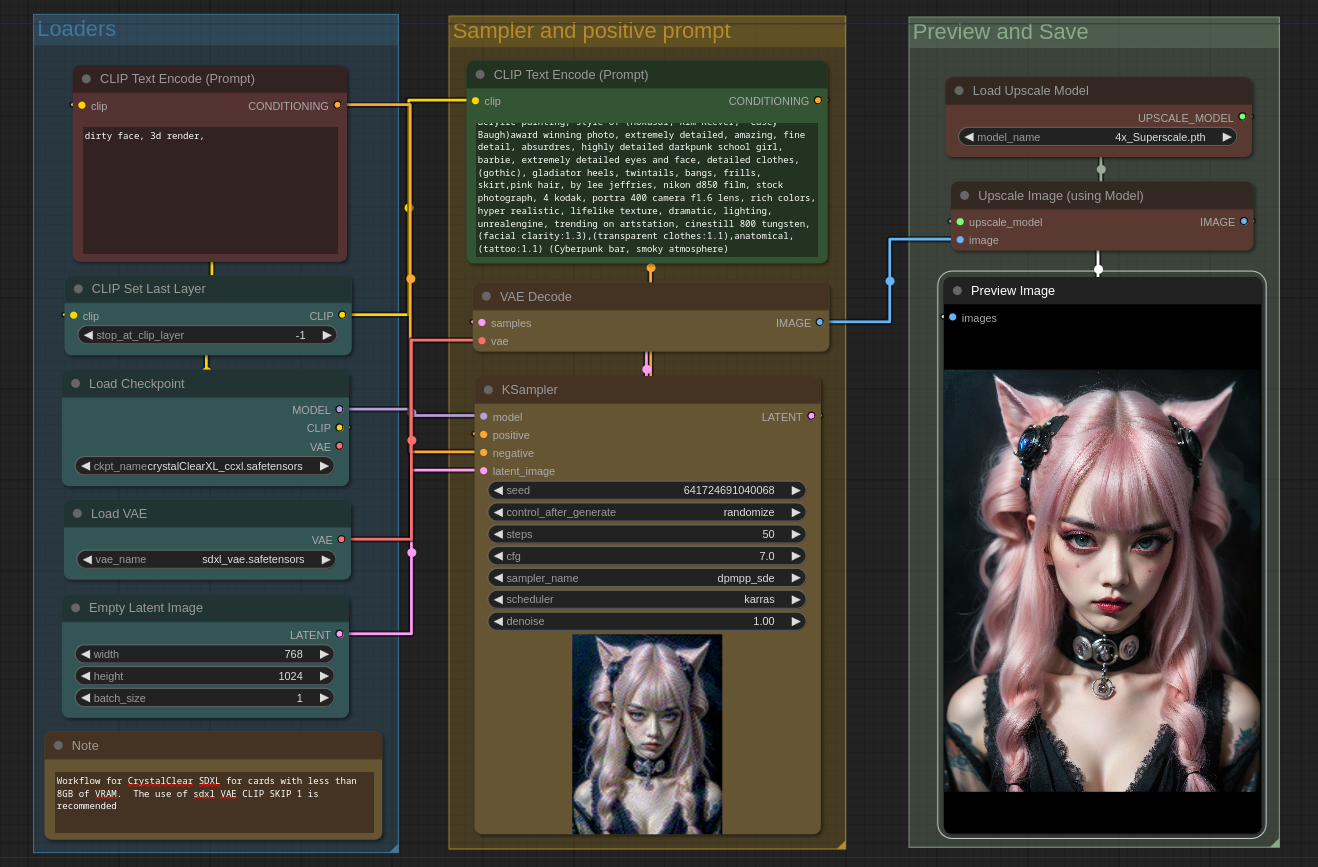Open the upscale model_name dropdown
This screenshot has width=1318, height=867.
[x=1097, y=137]
